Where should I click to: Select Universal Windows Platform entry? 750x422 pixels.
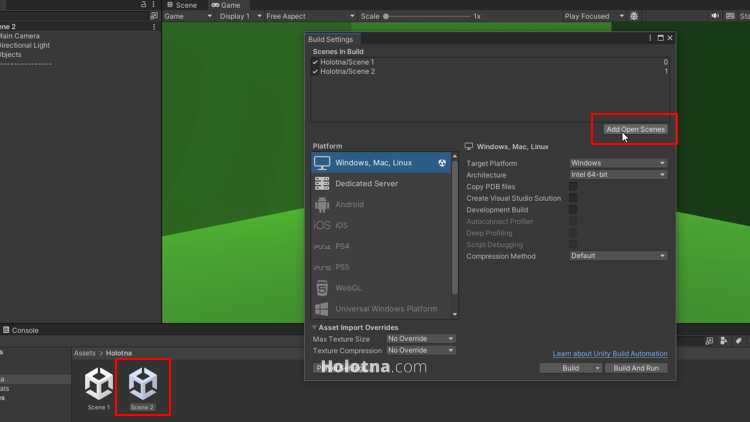(381, 309)
